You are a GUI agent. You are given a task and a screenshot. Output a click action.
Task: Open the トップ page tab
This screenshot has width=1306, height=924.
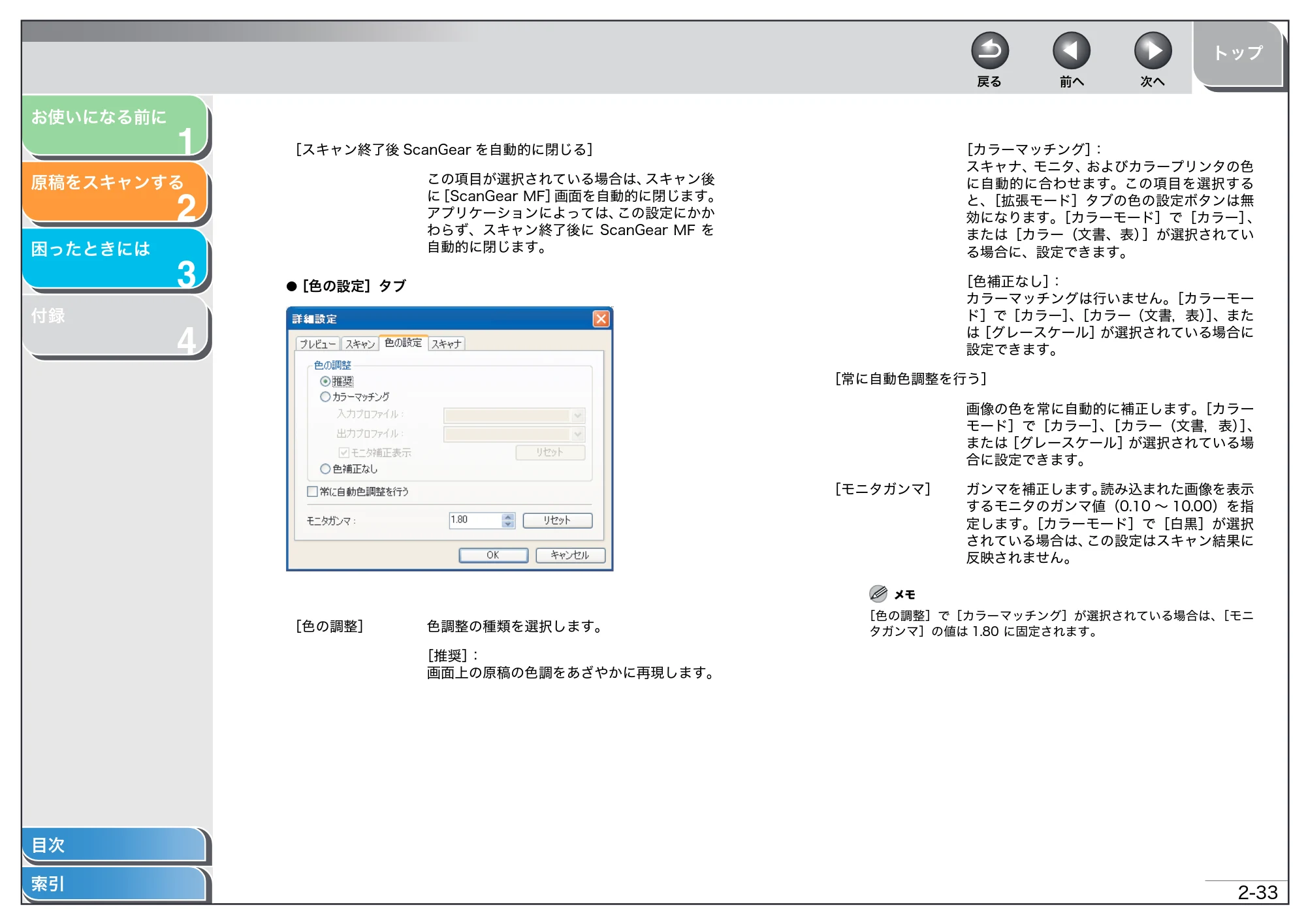coord(1238,54)
